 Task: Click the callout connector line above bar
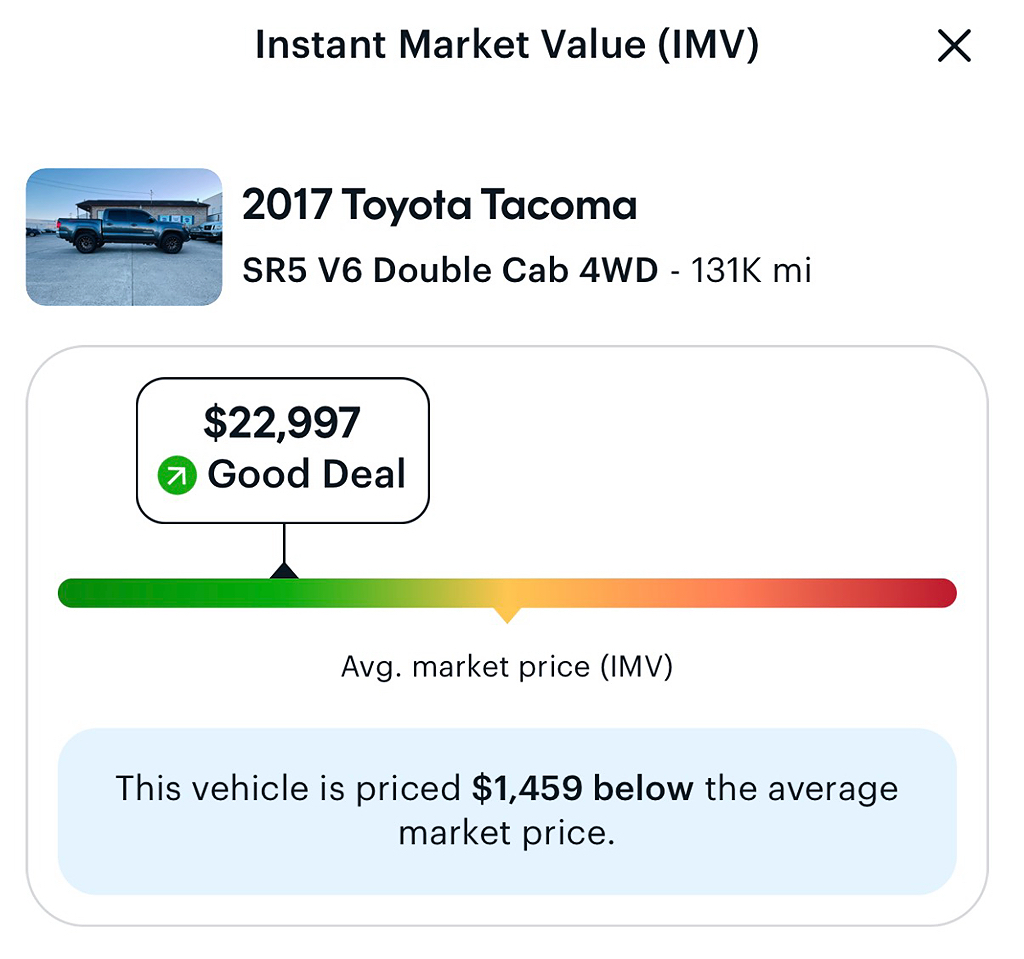point(284,543)
